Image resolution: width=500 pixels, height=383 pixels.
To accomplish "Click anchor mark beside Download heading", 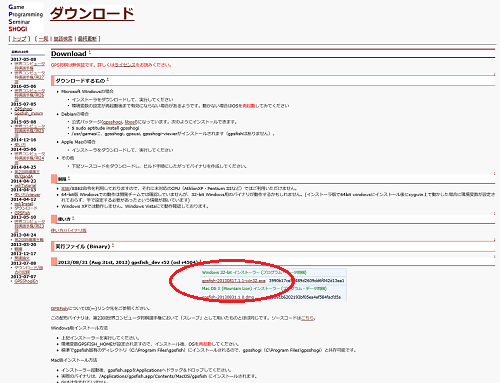I will [x=90, y=53].
